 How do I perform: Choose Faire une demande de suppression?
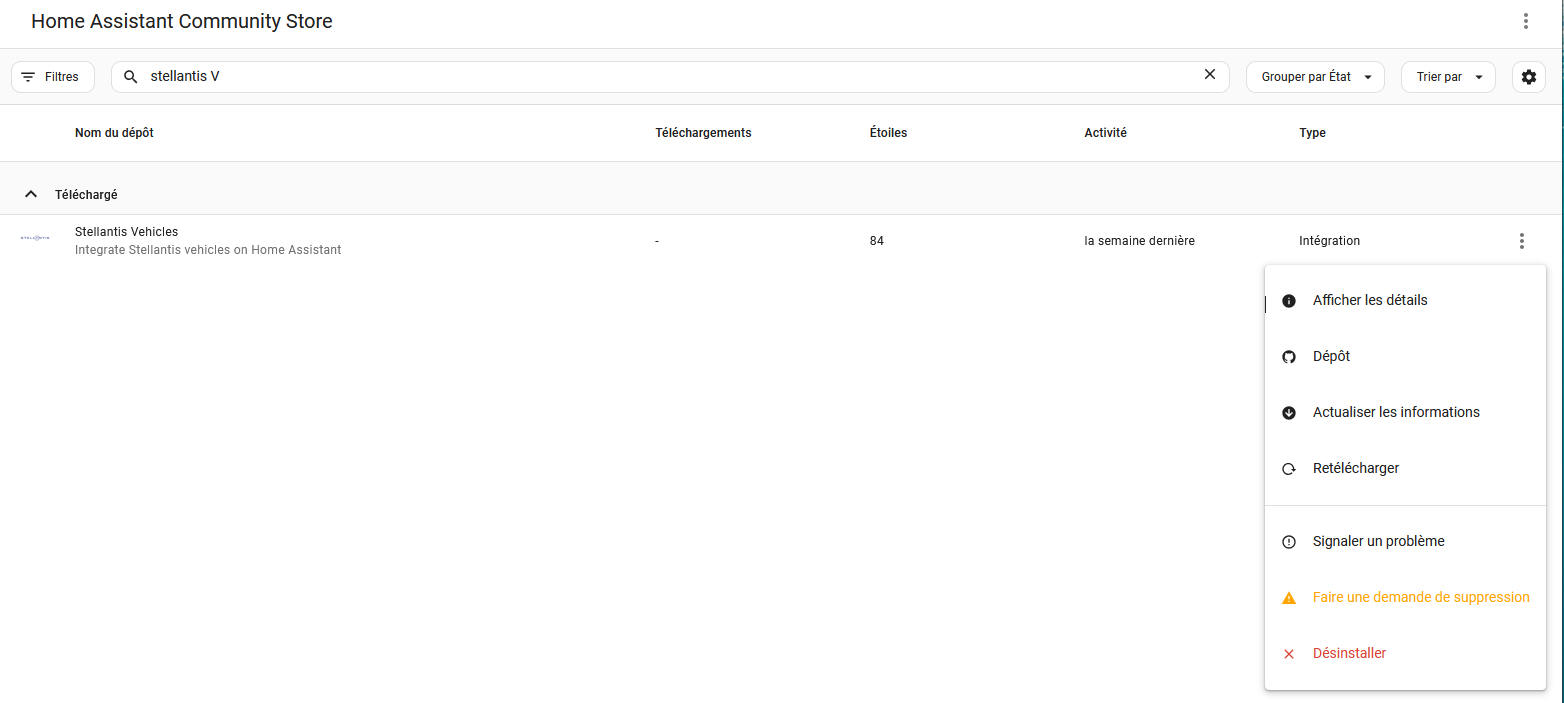pyautogui.click(x=1405, y=597)
